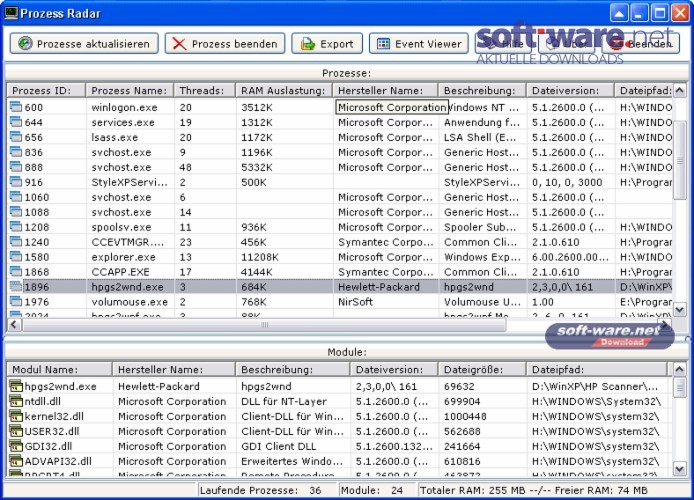Sort modules by Dateigröße column
Image resolution: width=694 pixels, height=500 pixels.
point(482,369)
